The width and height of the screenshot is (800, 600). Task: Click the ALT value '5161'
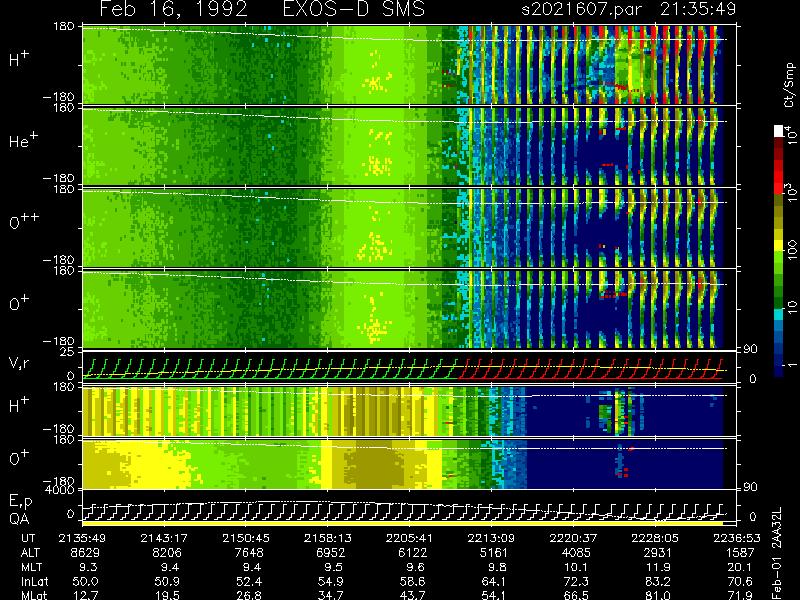(494, 553)
